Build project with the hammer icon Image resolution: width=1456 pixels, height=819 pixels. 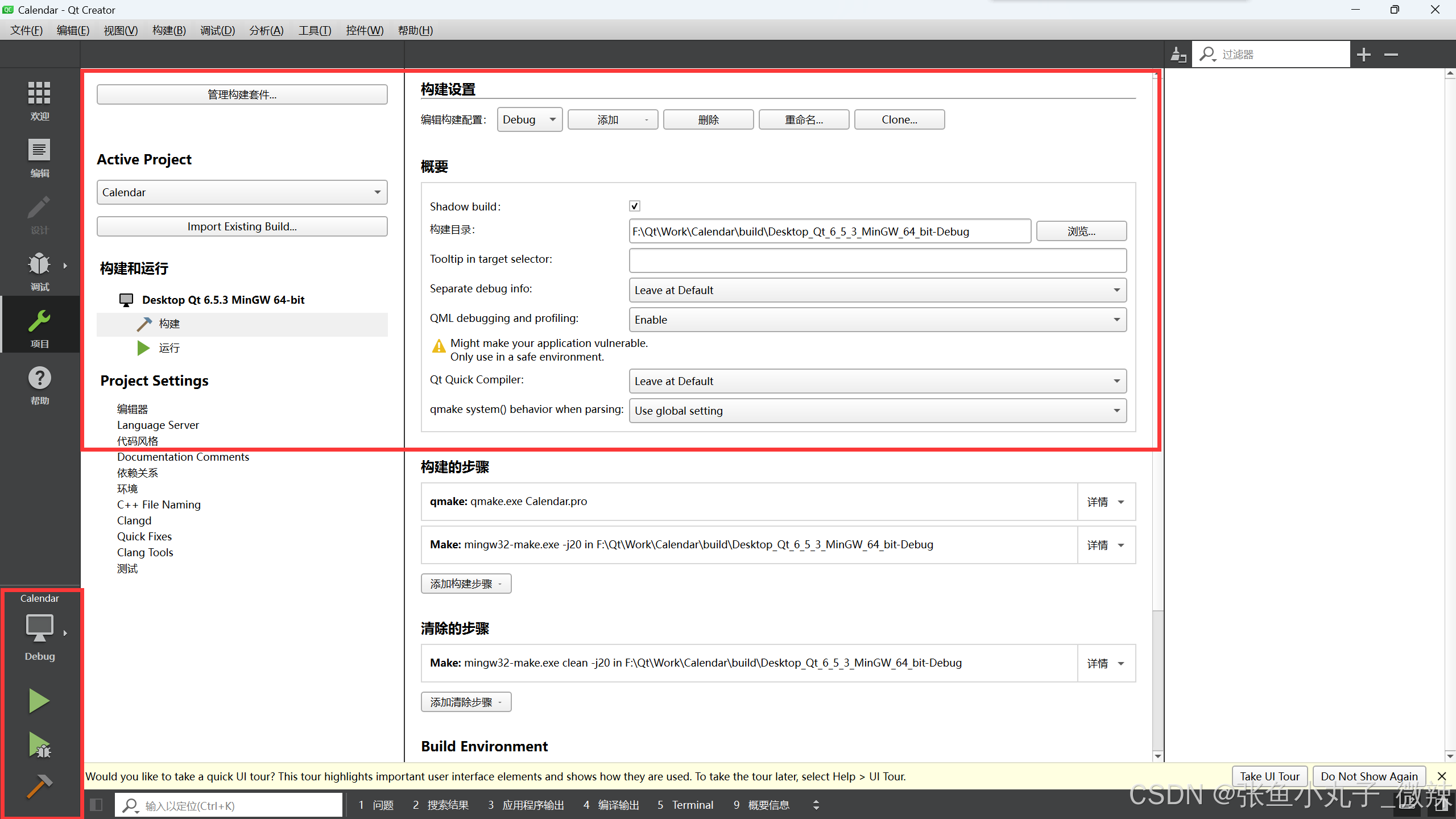(39, 787)
